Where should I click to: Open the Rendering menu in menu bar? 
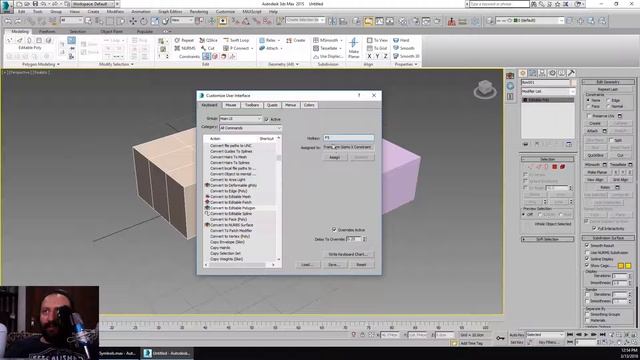(199, 12)
